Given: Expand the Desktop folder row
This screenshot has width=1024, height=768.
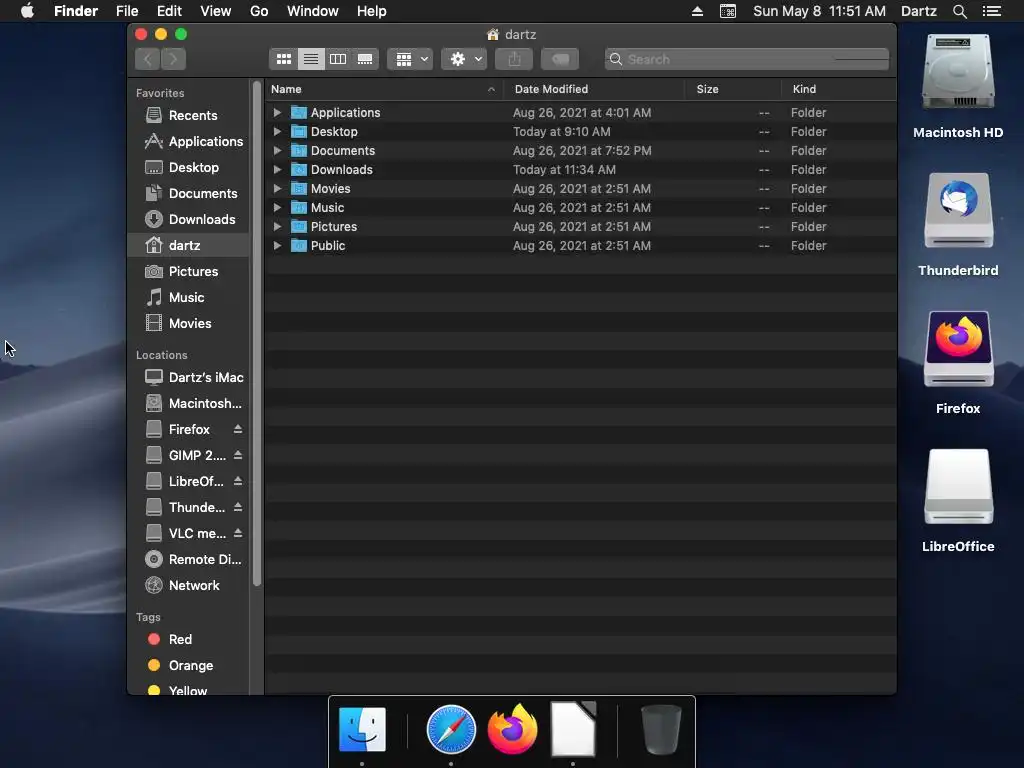Looking at the screenshot, I should [x=278, y=132].
